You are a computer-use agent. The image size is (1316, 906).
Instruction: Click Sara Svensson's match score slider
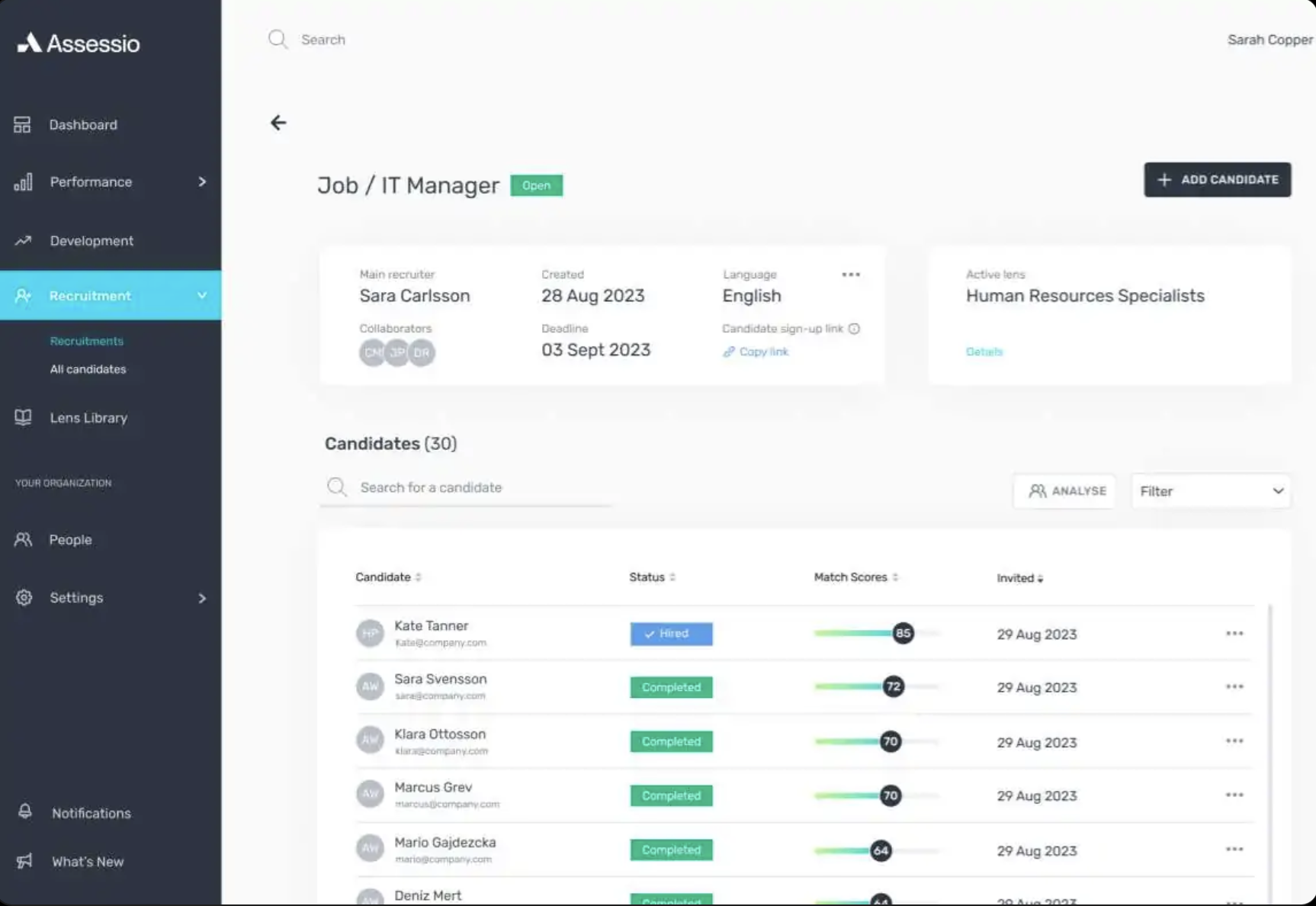point(893,687)
